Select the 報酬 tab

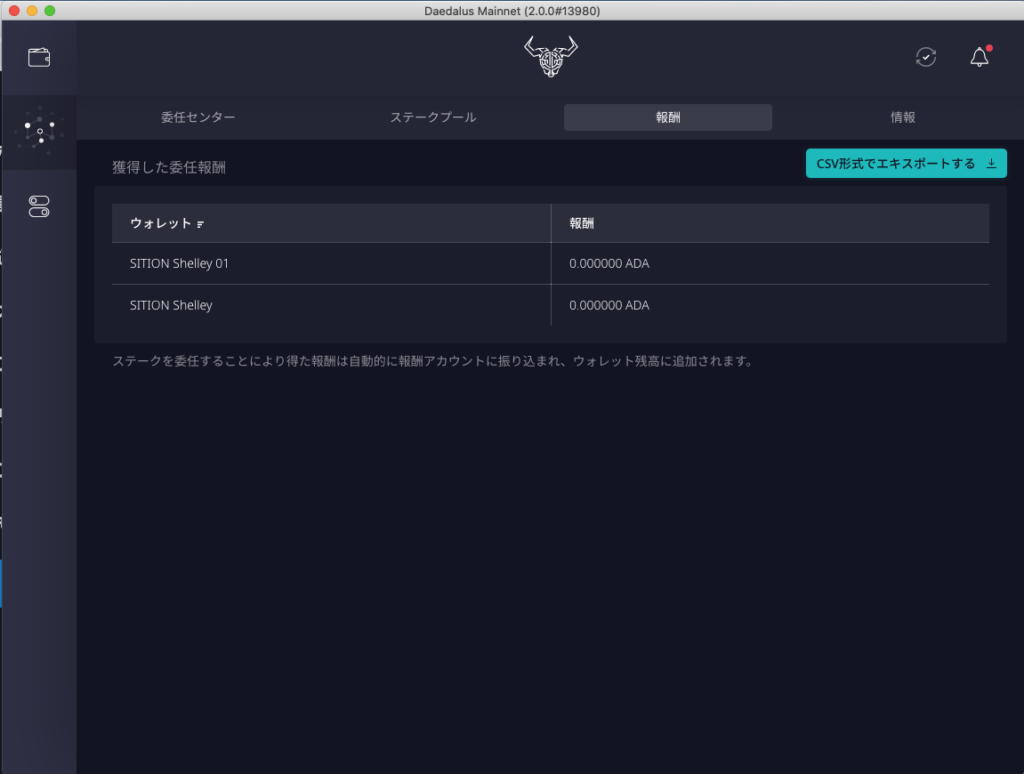pyautogui.click(x=667, y=118)
